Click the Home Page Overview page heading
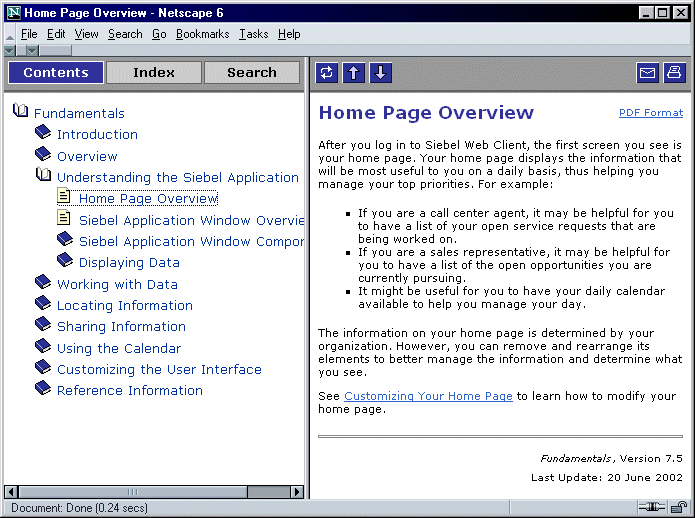This screenshot has width=695, height=518. (426, 113)
